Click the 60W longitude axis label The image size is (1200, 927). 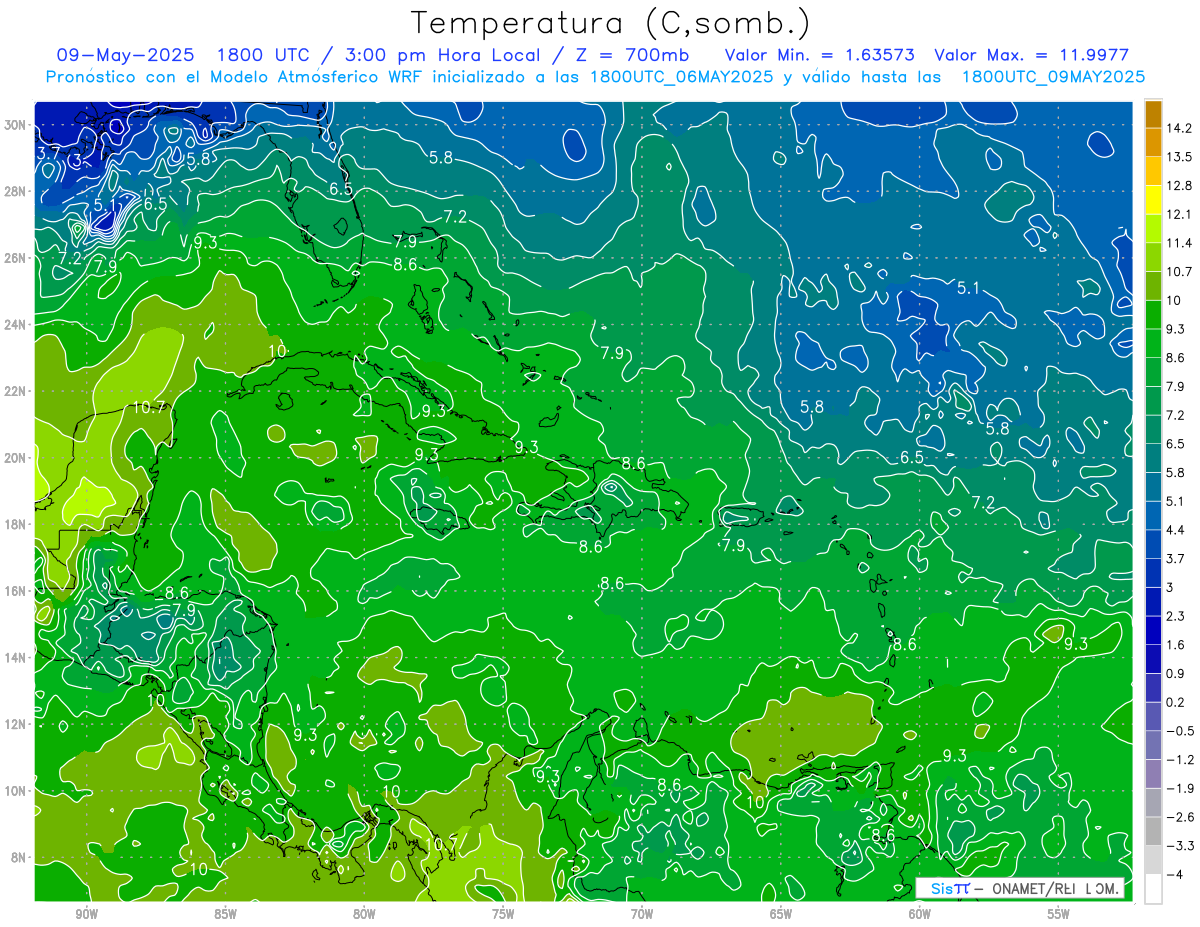click(920, 914)
